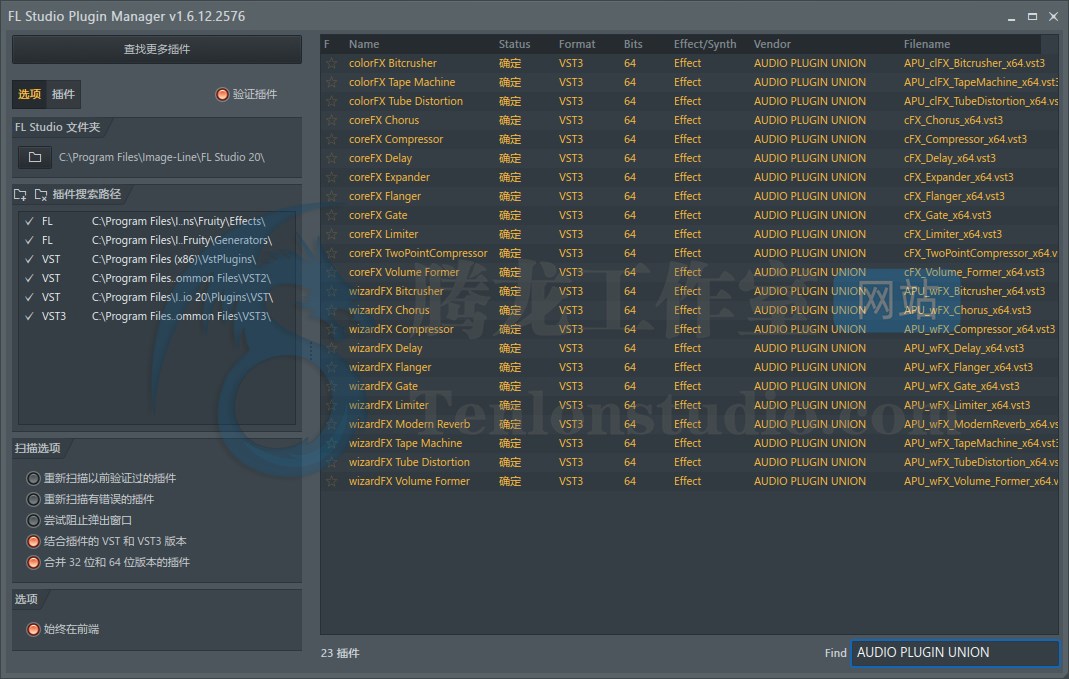The height and width of the screenshot is (679, 1069).
Task: Select the FL Studio 20\Plugins\VST path row
Action: (157, 298)
